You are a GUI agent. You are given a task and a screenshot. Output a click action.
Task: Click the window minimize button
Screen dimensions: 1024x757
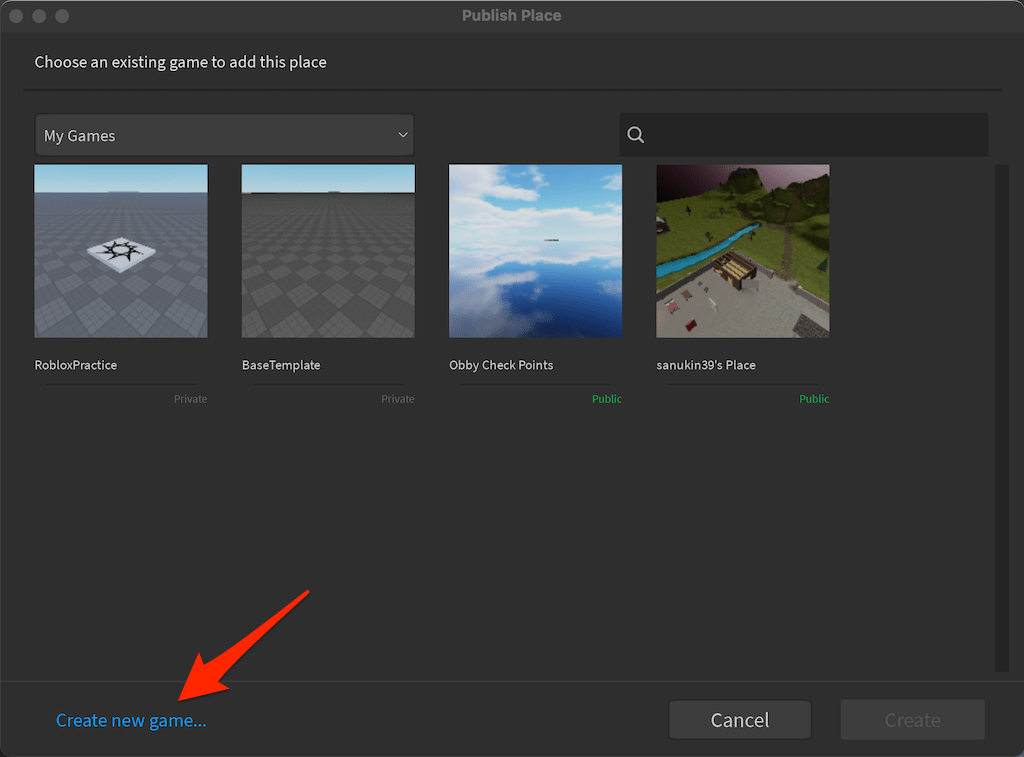pyautogui.click(x=39, y=16)
